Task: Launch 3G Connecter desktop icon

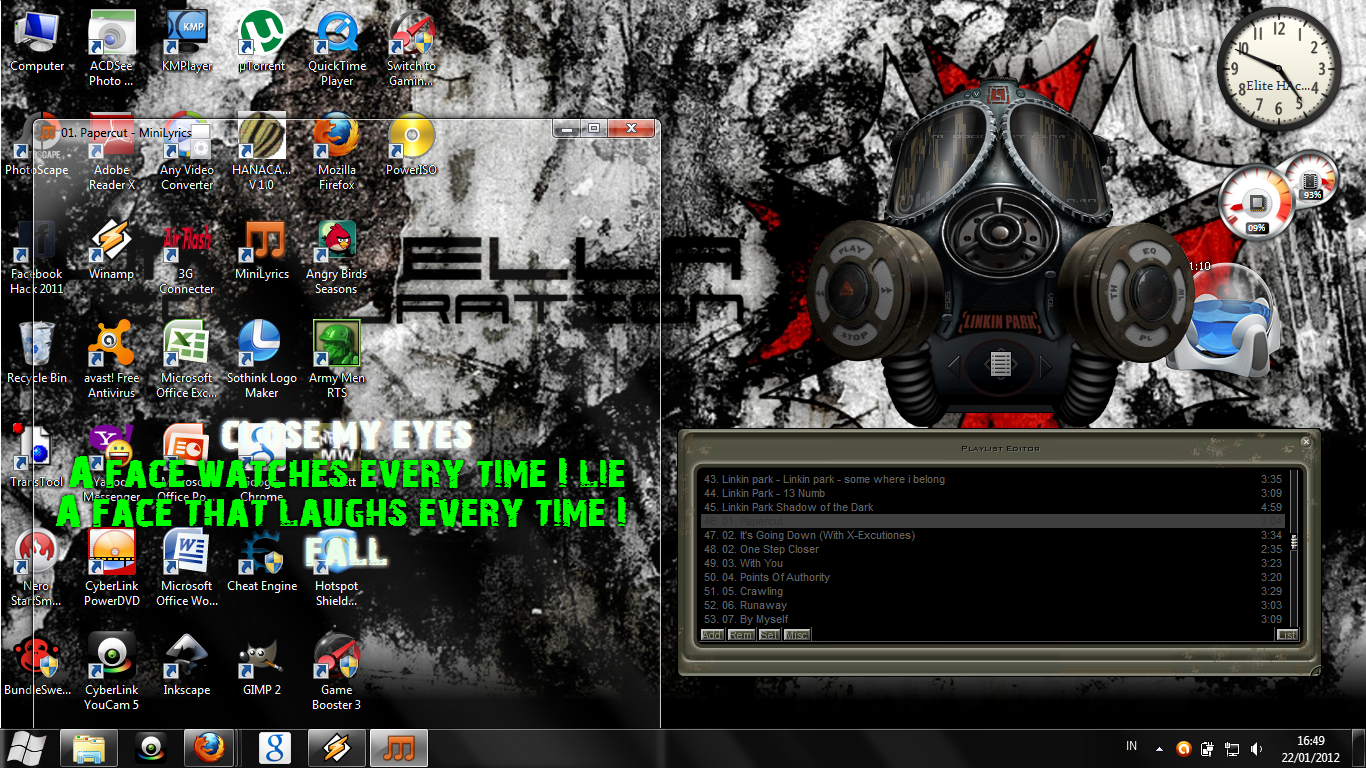Action: [187, 257]
